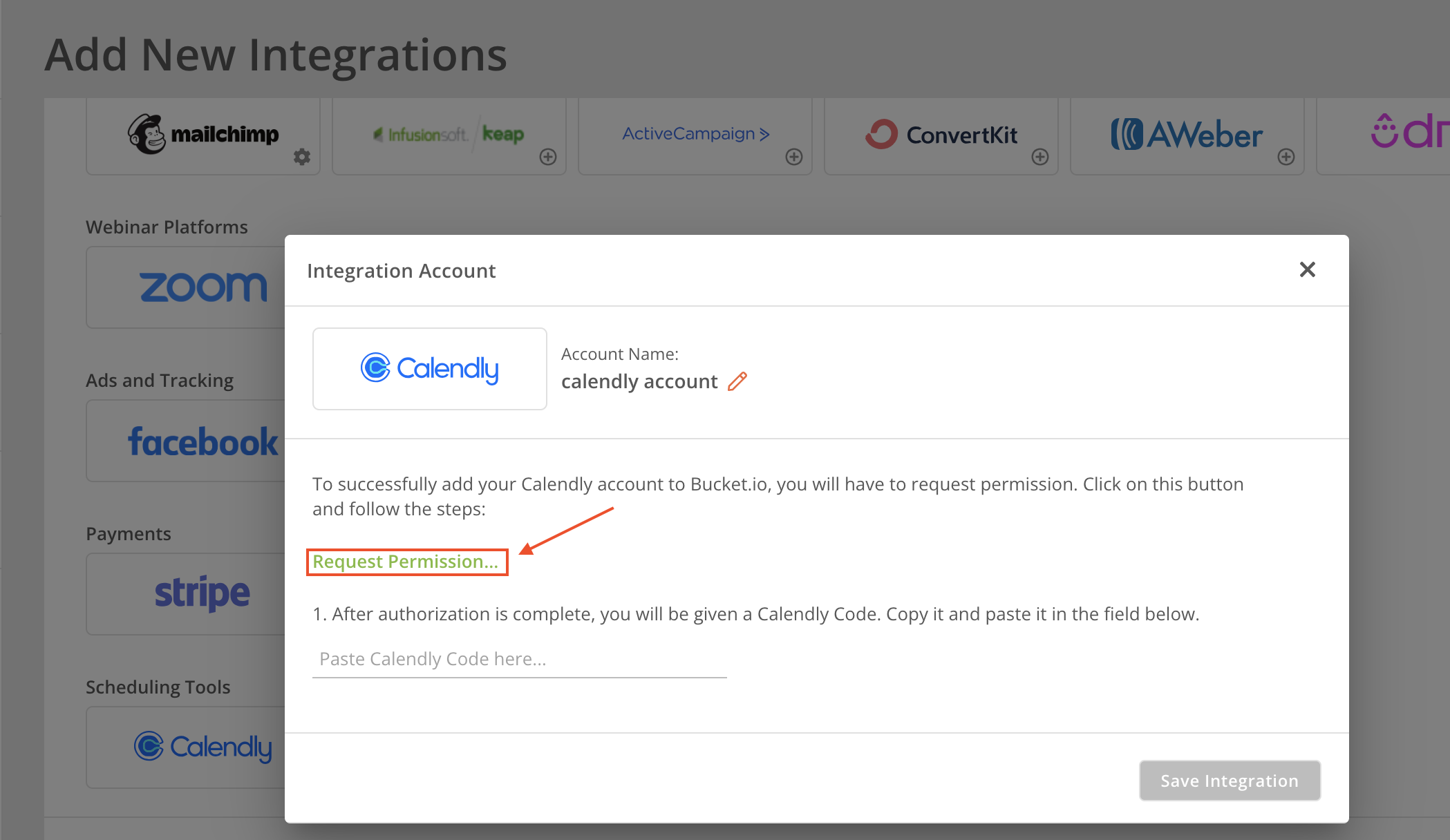The image size is (1450, 840).
Task: Open the ConvertKit integration card
Action: [x=941, y=134]
